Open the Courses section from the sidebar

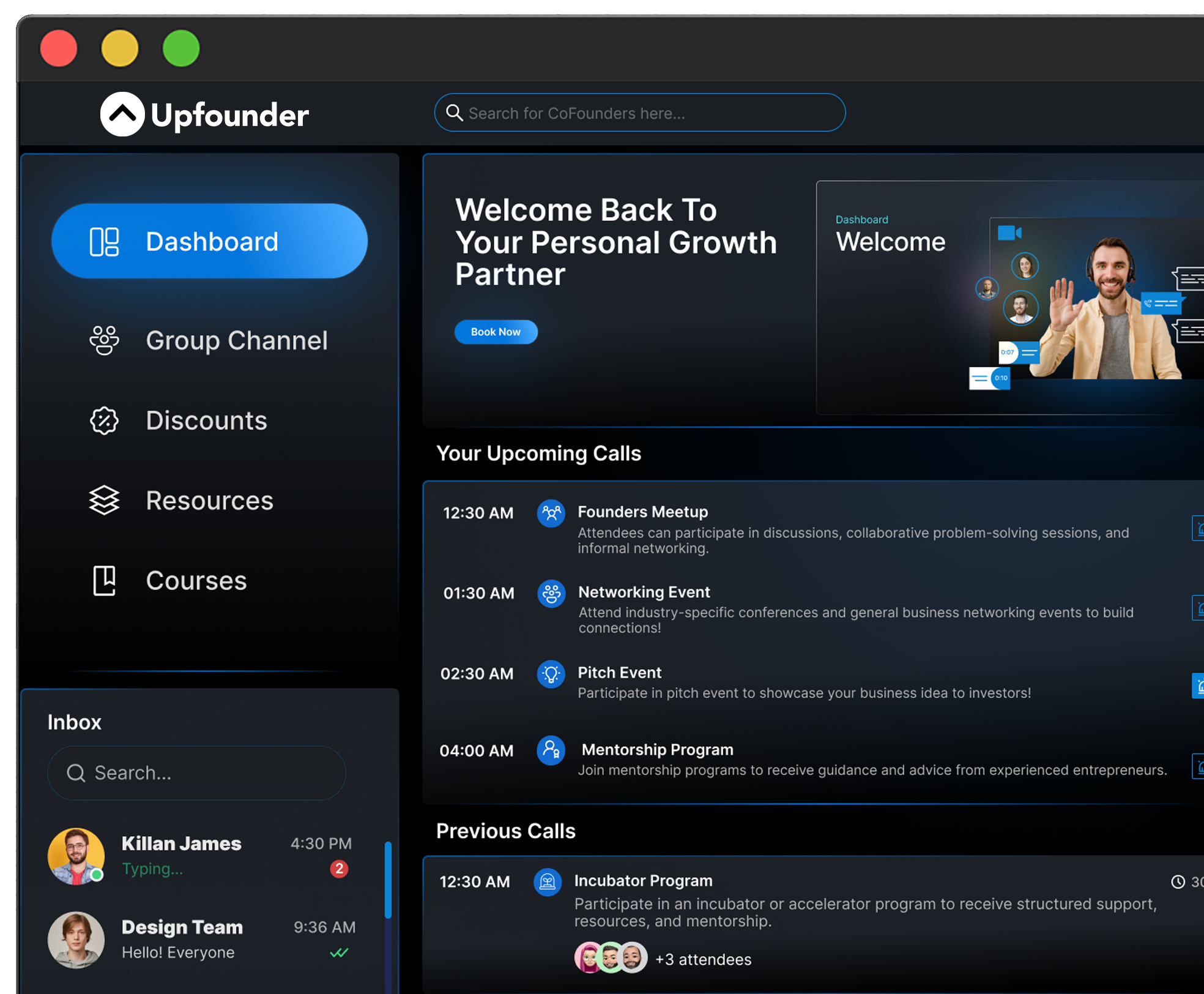(196, 581)
